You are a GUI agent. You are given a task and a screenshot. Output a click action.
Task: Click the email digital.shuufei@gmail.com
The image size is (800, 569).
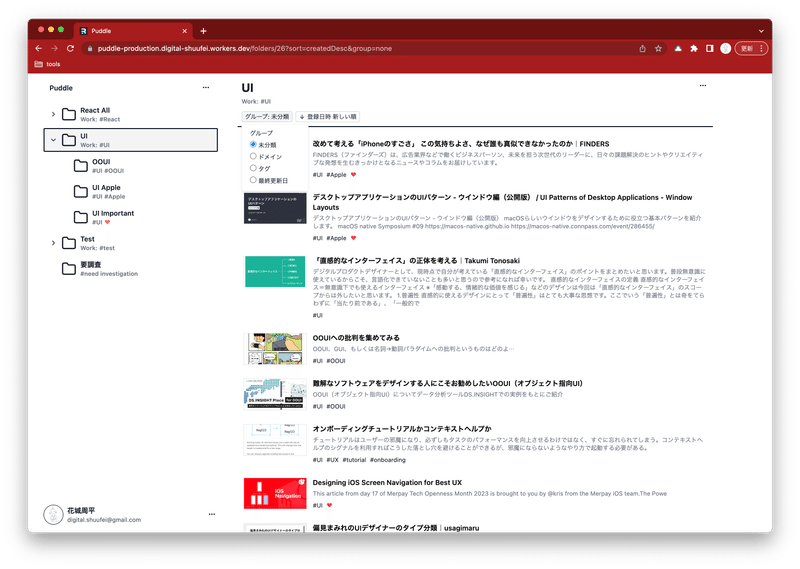click(x=104, y=520)
